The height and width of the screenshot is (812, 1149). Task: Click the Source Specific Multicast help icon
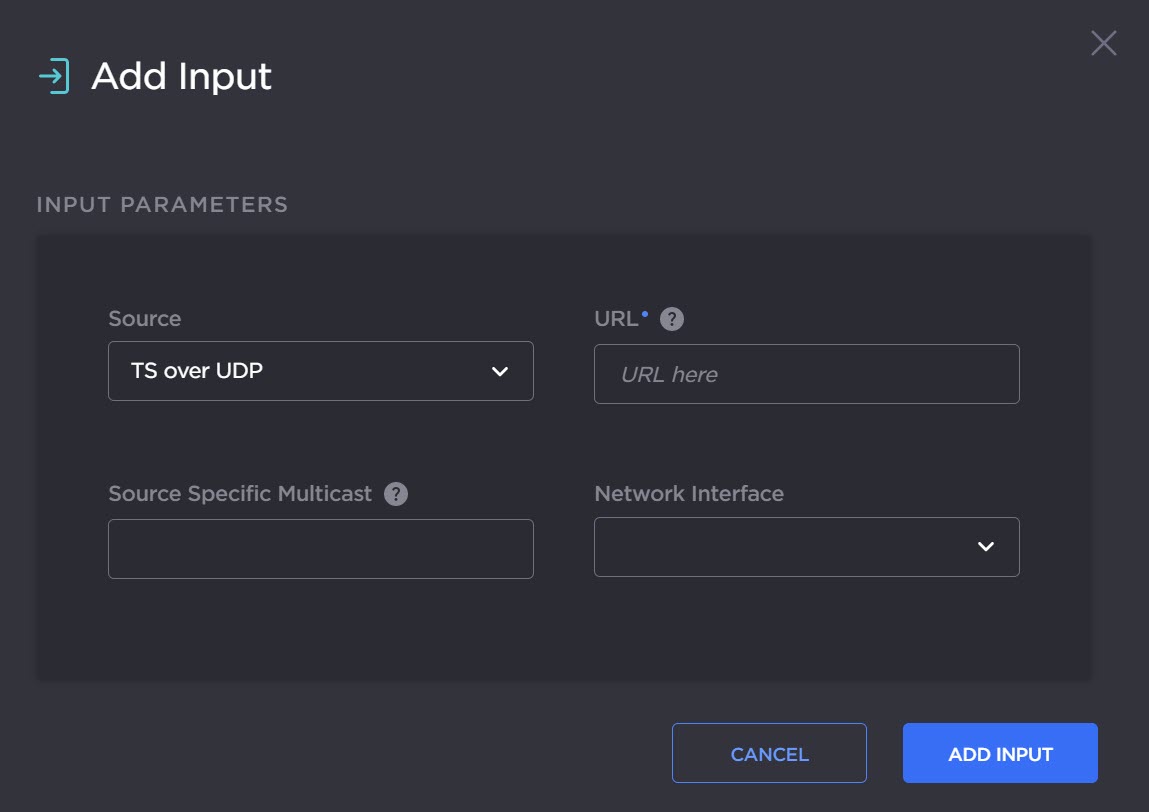[x=396, y=494]
